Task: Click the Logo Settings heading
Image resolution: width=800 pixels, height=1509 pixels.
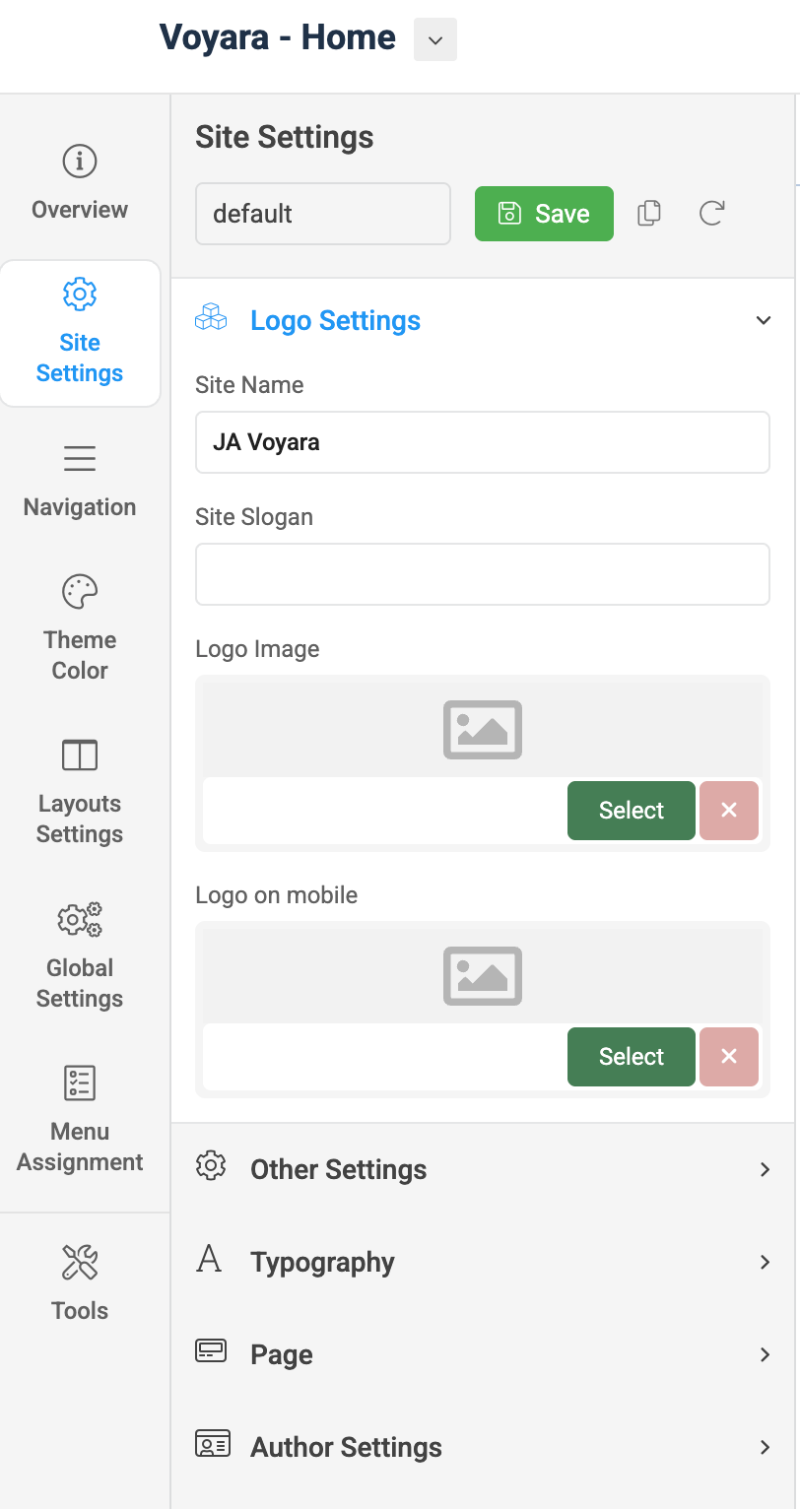Action: tap(335, 321)
